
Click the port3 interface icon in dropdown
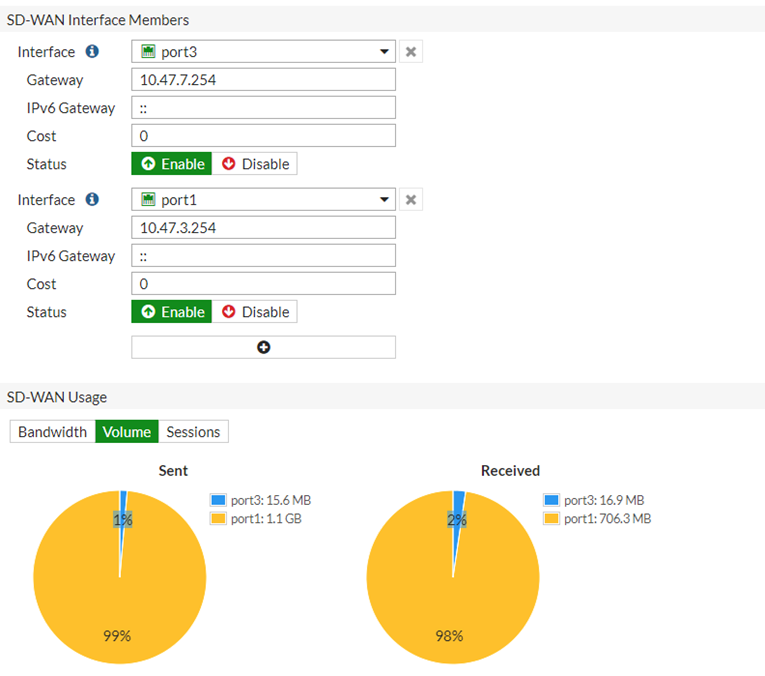pos(148,52)
